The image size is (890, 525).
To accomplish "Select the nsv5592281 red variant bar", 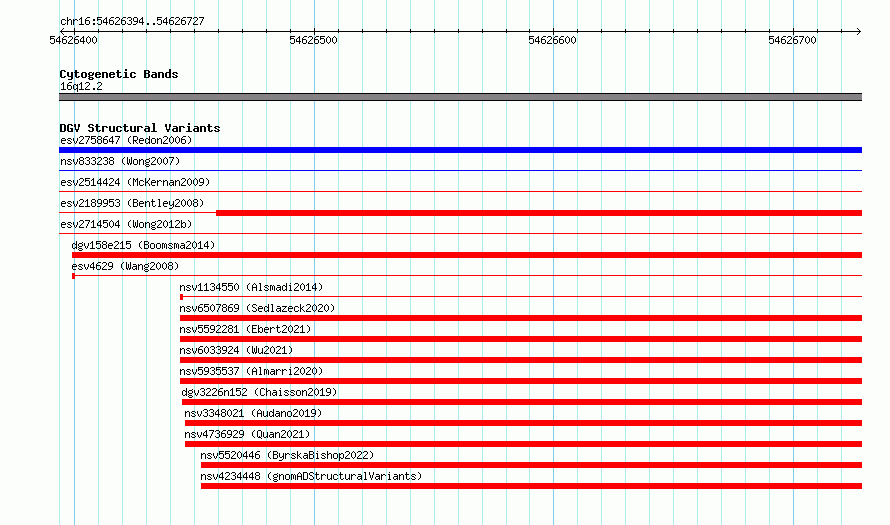I will pos(521,339).
